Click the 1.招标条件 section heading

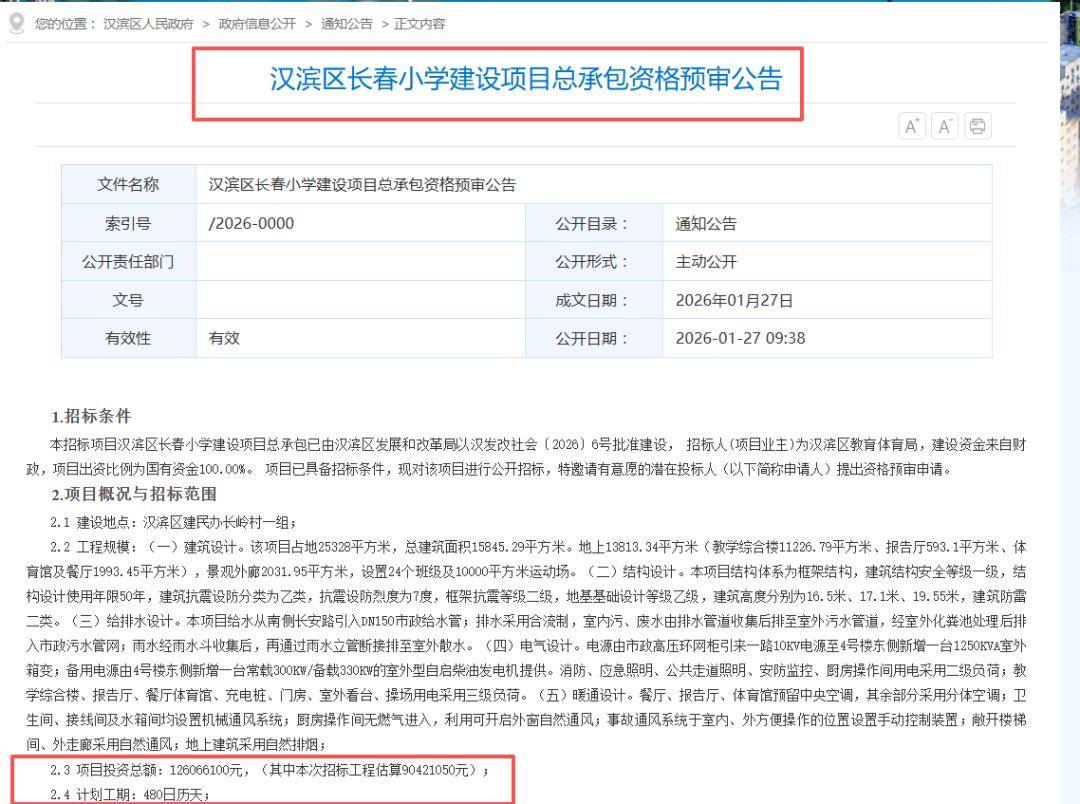[x=91, y=416]
